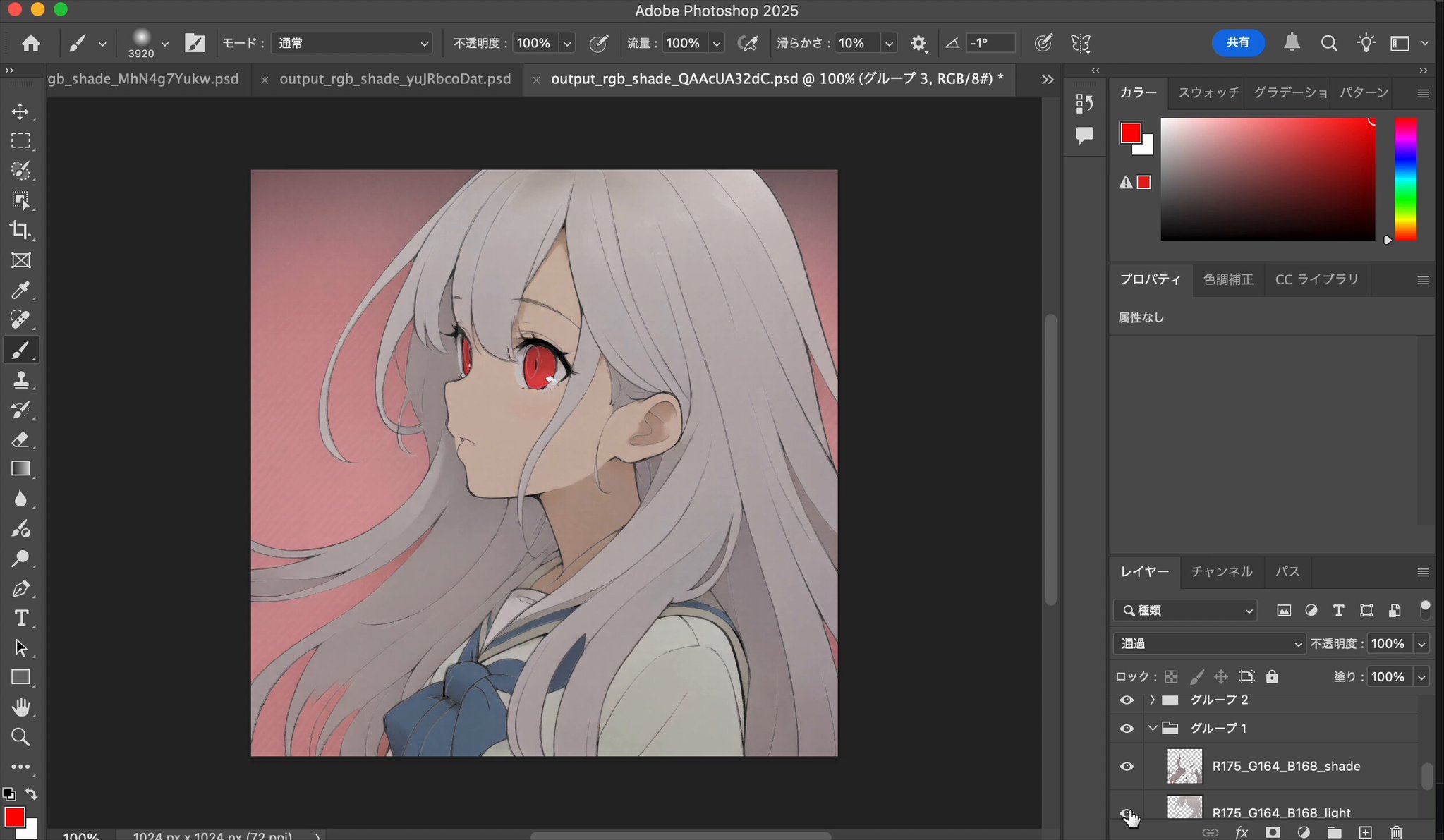1444x840 pixels.
Task: Click the trash icon in the Layers panel
Action: pos(1396,832)
